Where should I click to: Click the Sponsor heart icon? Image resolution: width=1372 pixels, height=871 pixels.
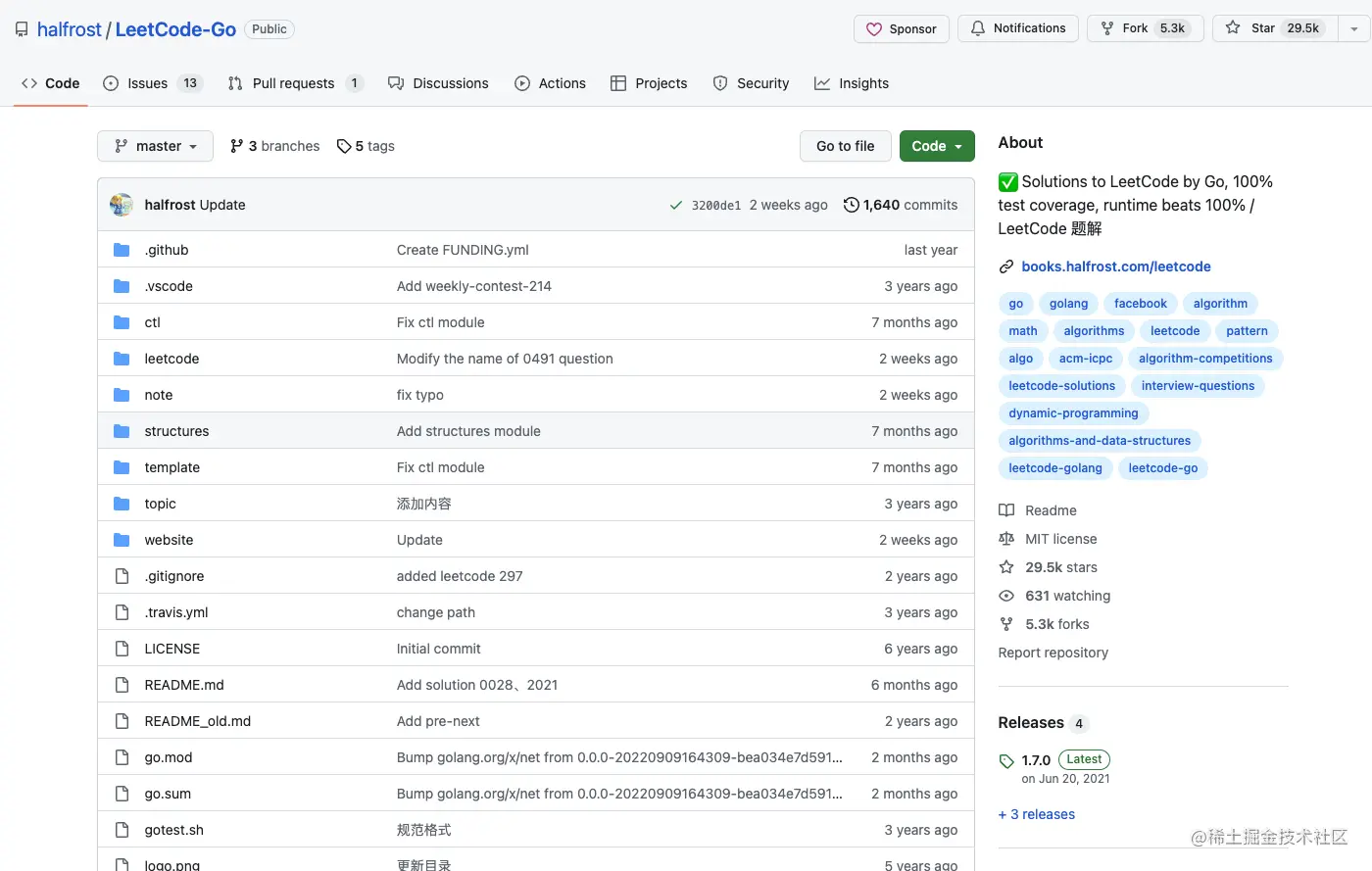pyautogui.click(x=874, y=29)
